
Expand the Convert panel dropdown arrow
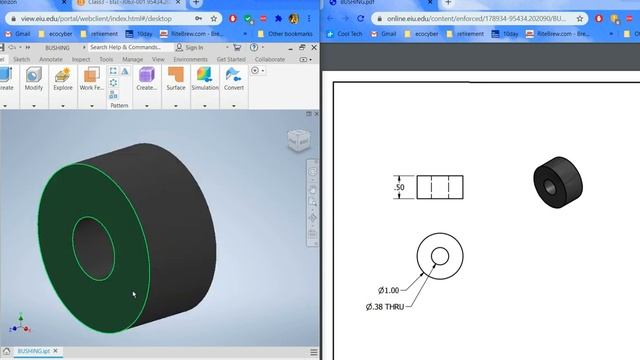point(234,106)
